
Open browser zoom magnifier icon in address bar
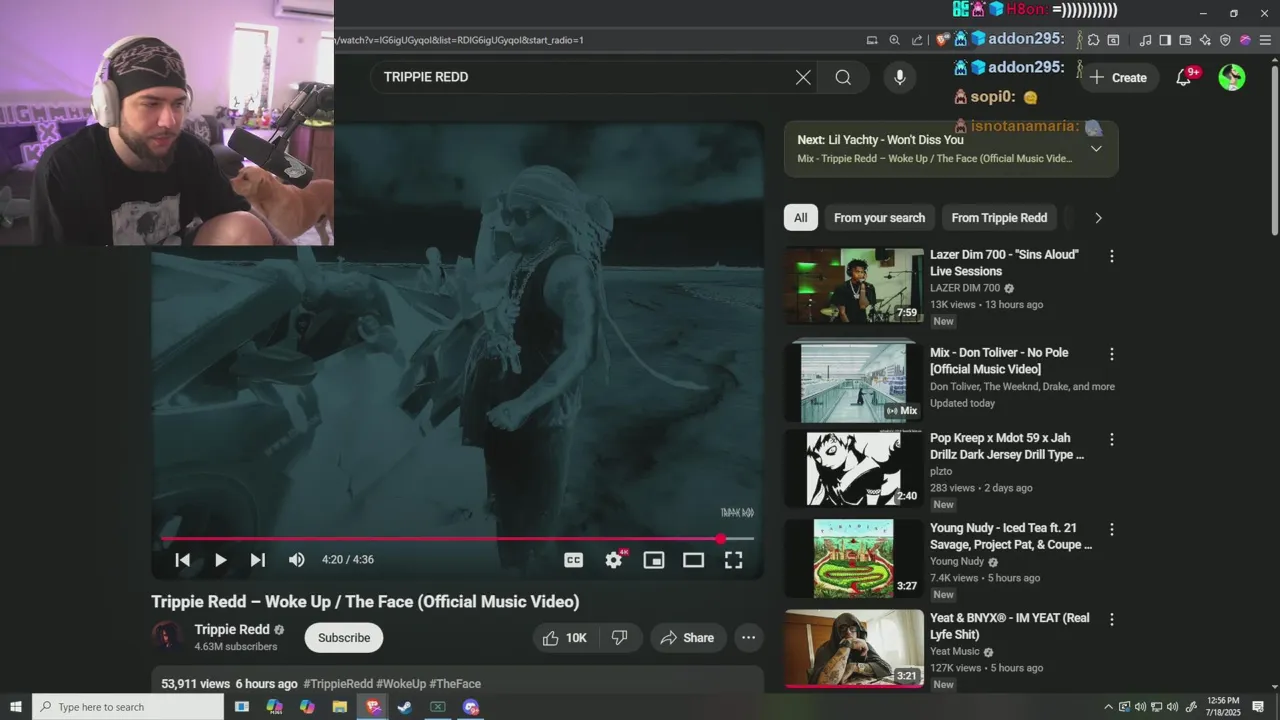tap(894, 40)
